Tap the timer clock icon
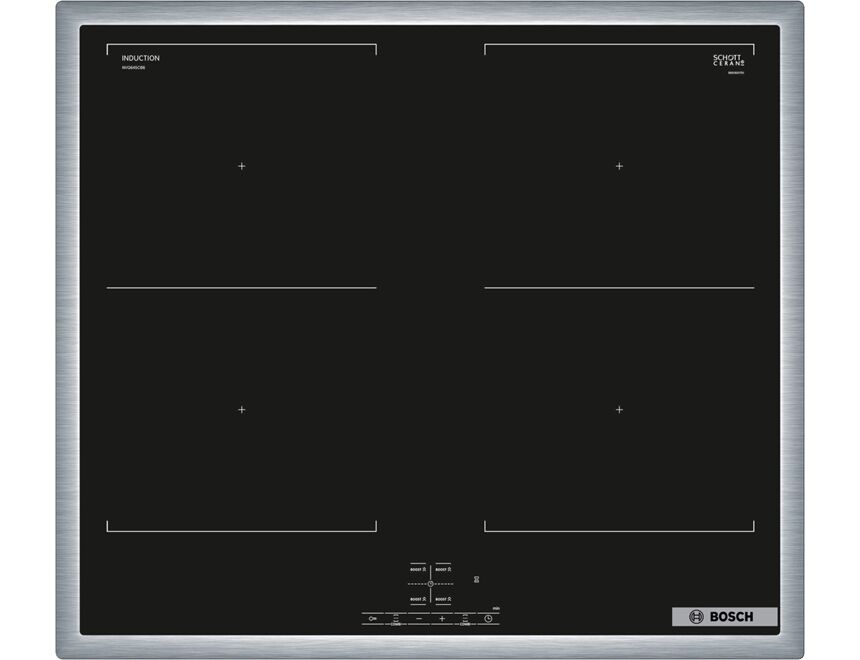The image size is (860, 660). 488,619
